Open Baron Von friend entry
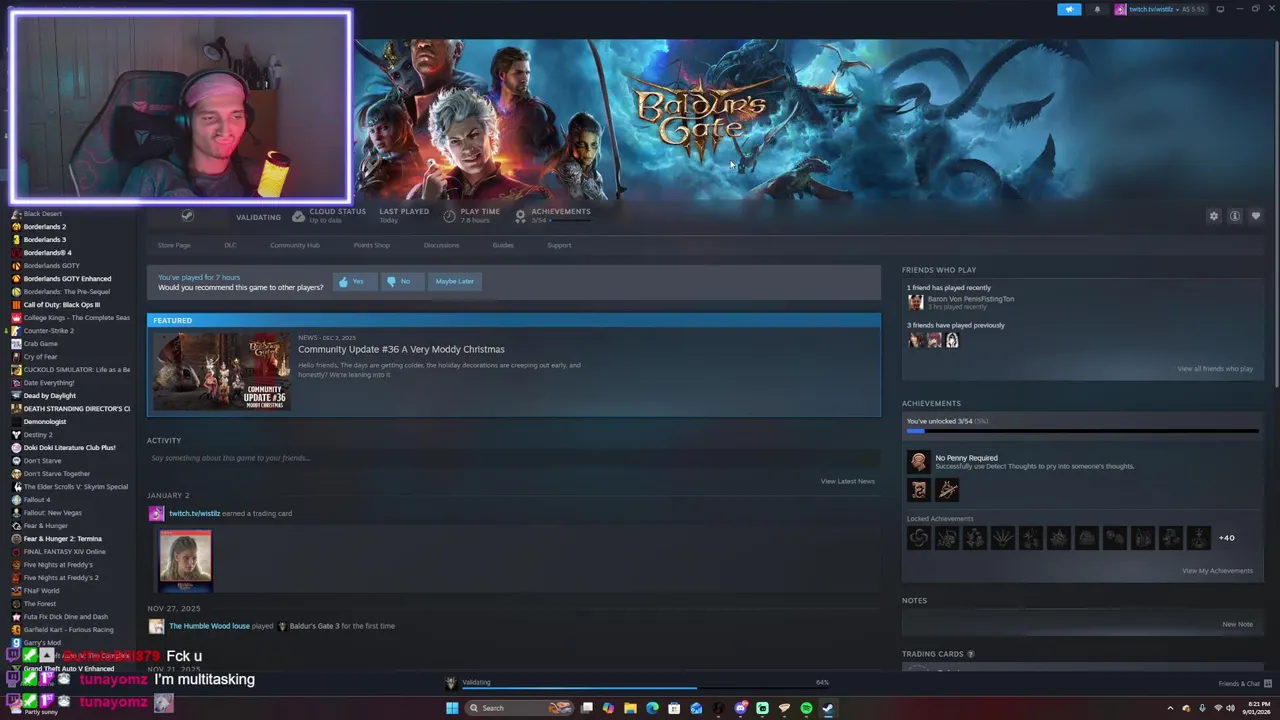Image resolution: width=1280 pixels, height=720 pixels. (970, 302)
